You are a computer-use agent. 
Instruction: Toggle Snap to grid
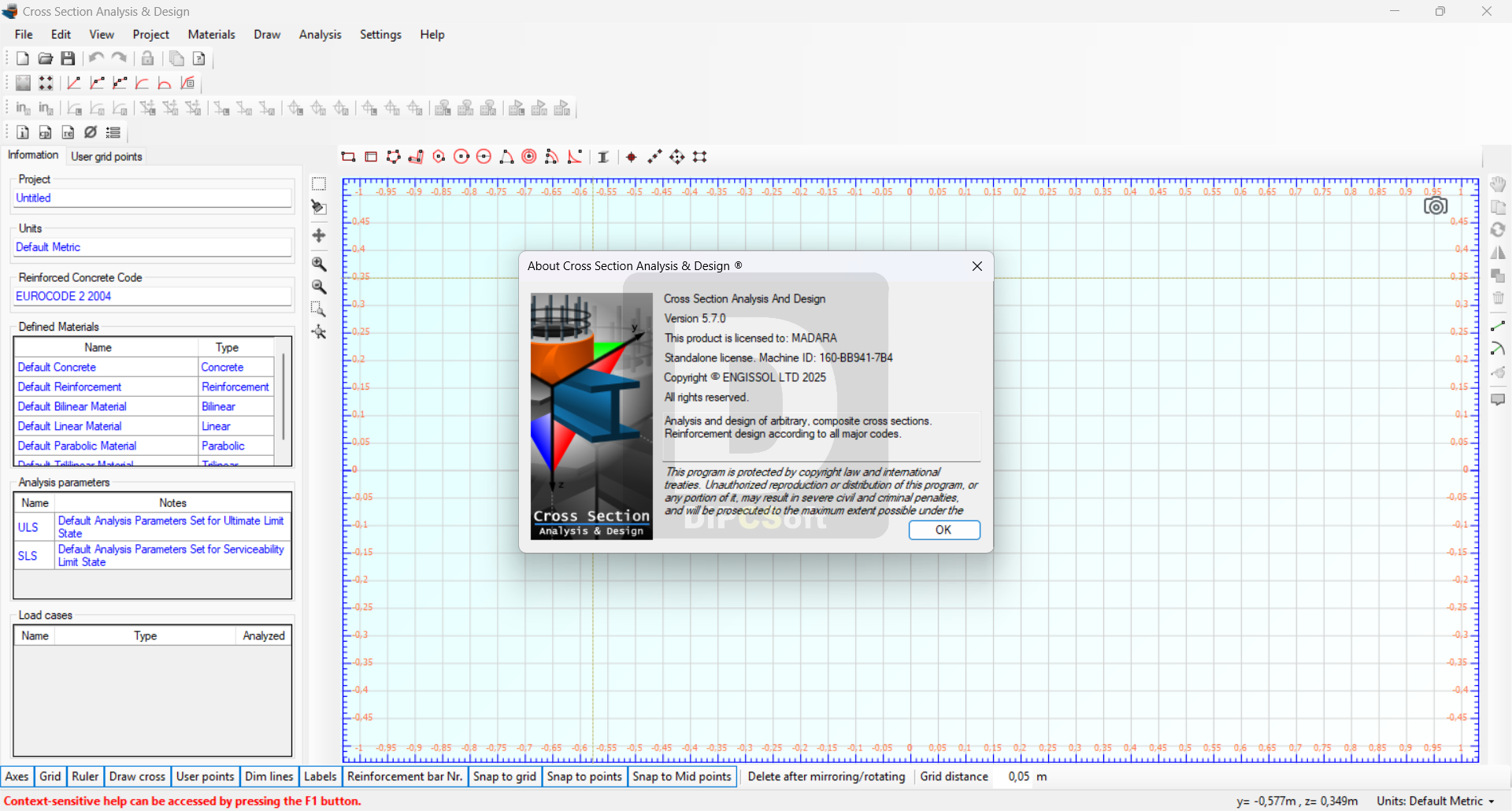505,776
